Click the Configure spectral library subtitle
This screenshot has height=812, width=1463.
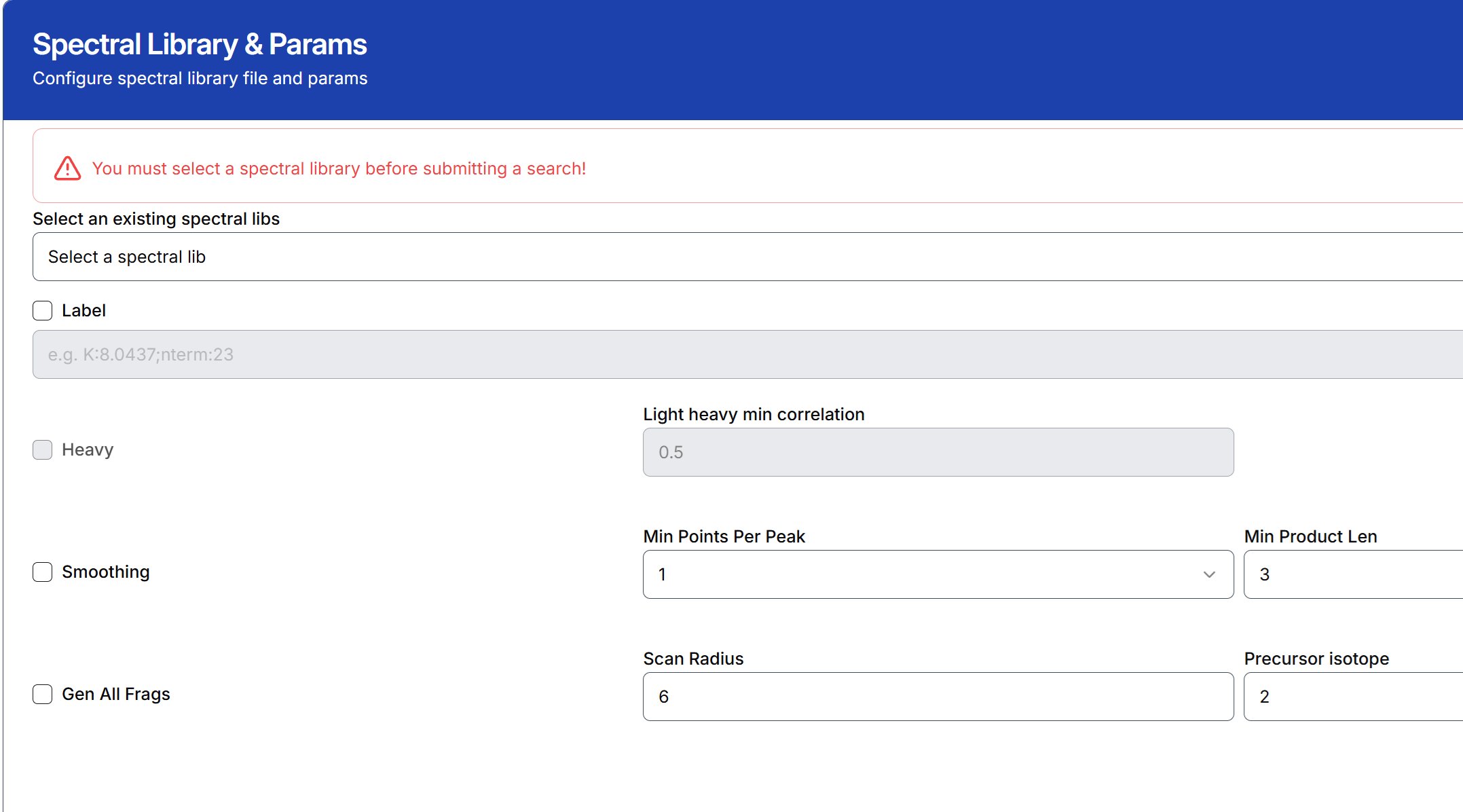tap(200, 79)
